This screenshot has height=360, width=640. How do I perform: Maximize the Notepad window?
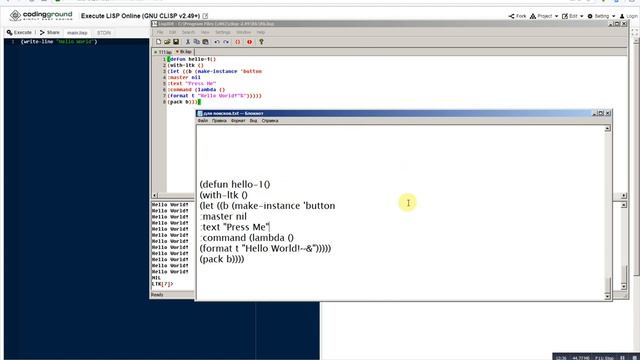point(601,113)
